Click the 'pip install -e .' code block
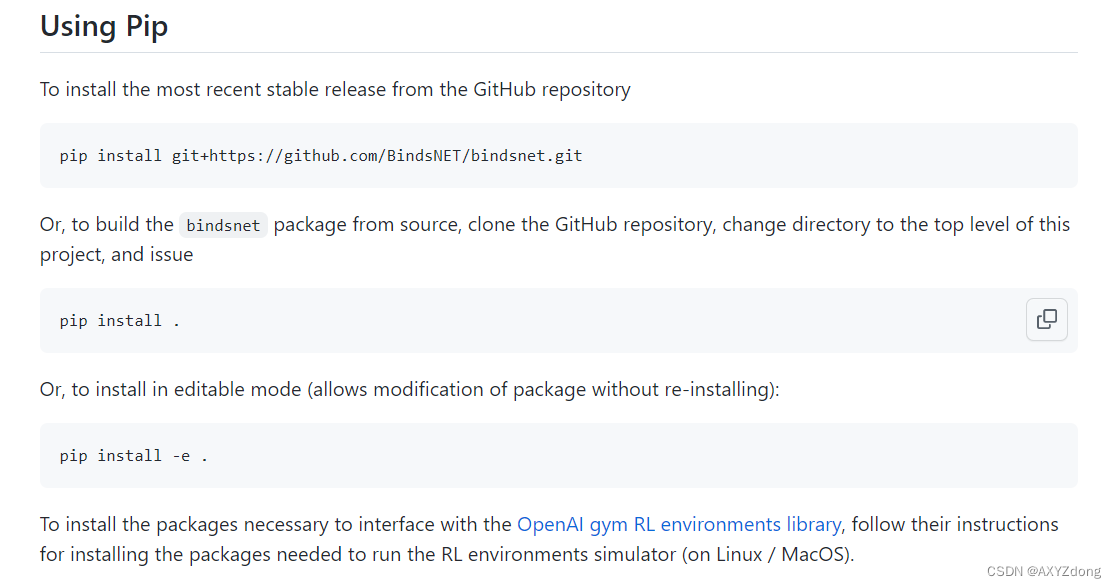This screenshot has height=588, width=1116. click(558, 456)
